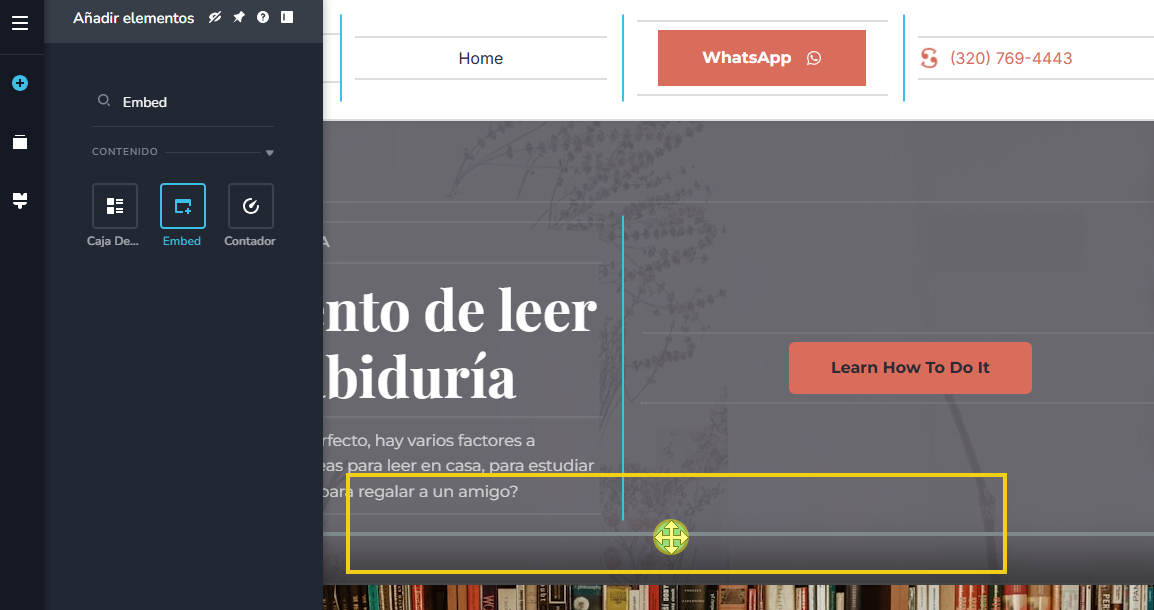Click the green move handle on the embed area
Screen dimensions: 1154x610
[671, 537]
